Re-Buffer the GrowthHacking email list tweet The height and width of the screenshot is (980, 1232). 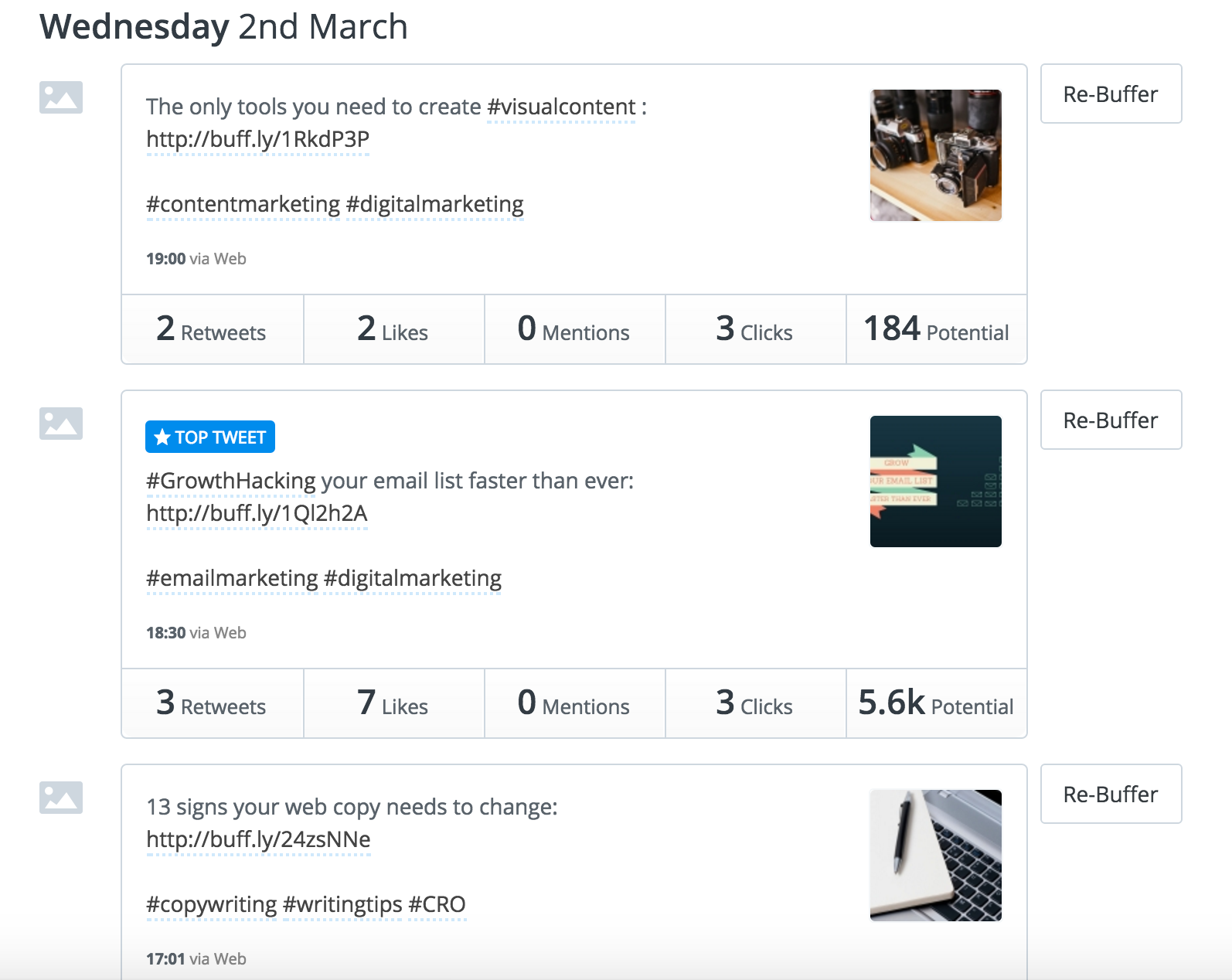point(1111,420)
